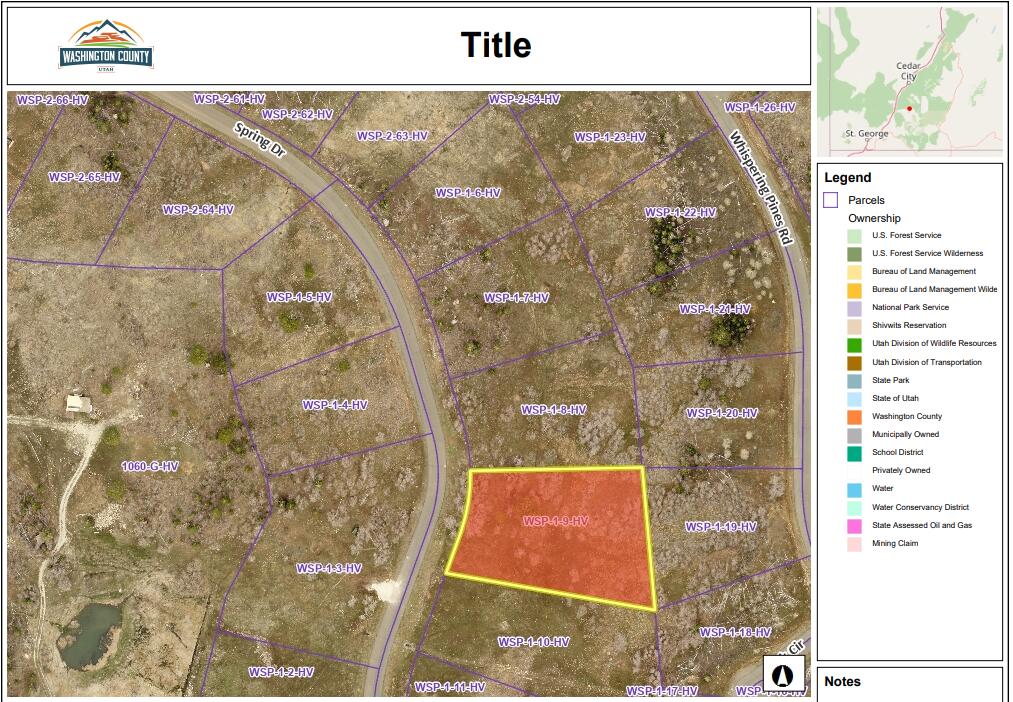Screen dimensions: 1013x702
Task: Click the Spring Dr road label
Action: [x=259, y=137]
